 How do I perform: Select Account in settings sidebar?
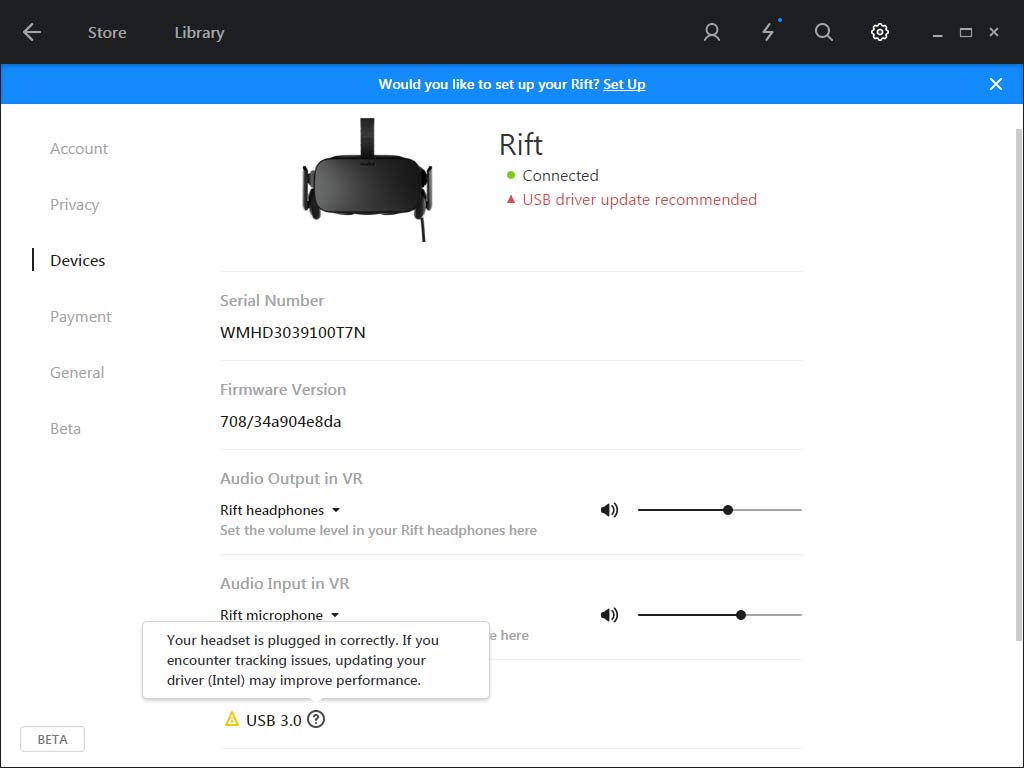tap(78, 149)
